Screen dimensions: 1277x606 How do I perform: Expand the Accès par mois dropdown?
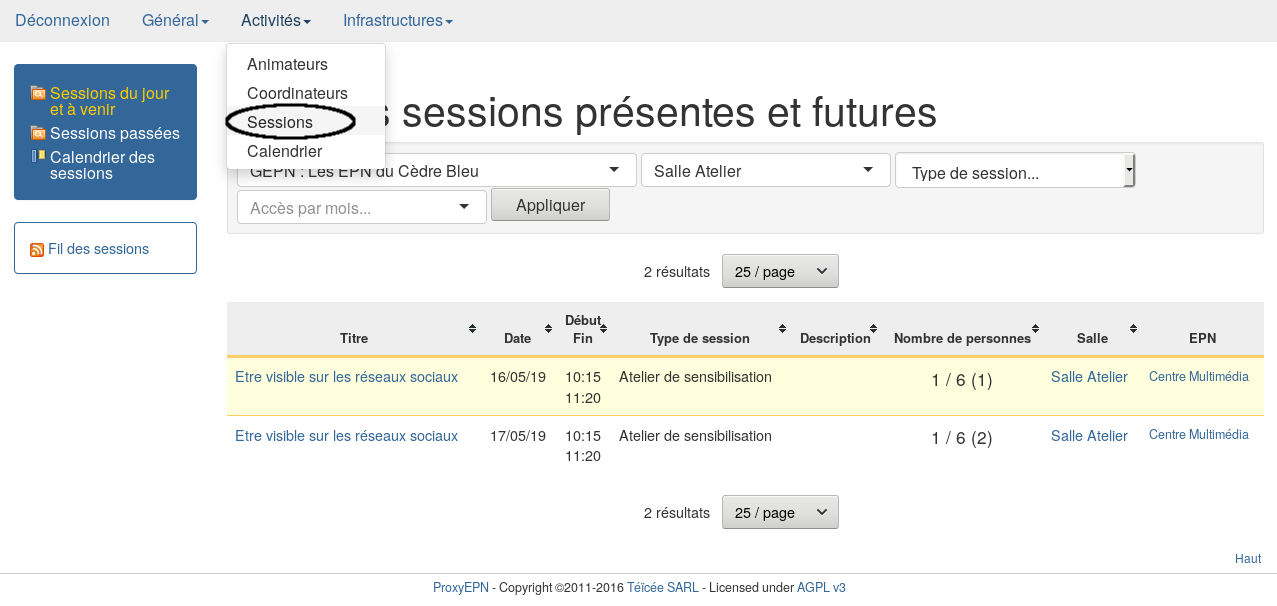click(x=361, y=207)
